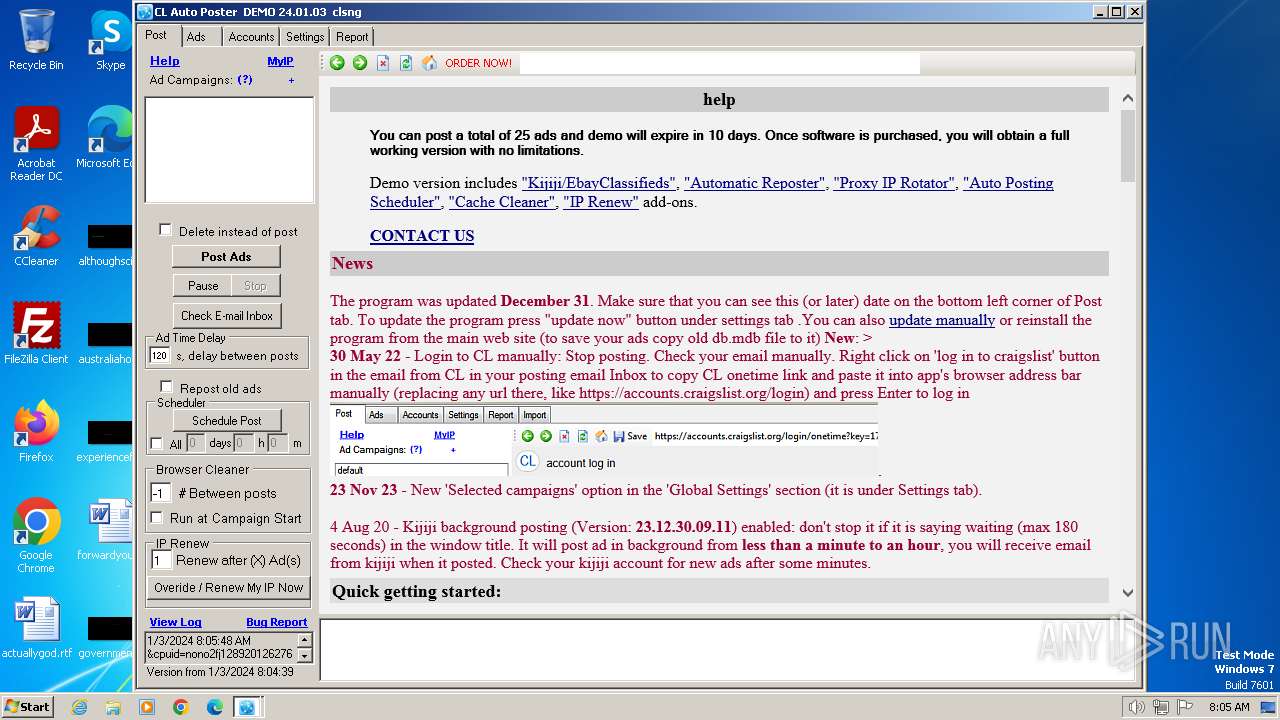Click the update manually link

(x=942, y=320)
